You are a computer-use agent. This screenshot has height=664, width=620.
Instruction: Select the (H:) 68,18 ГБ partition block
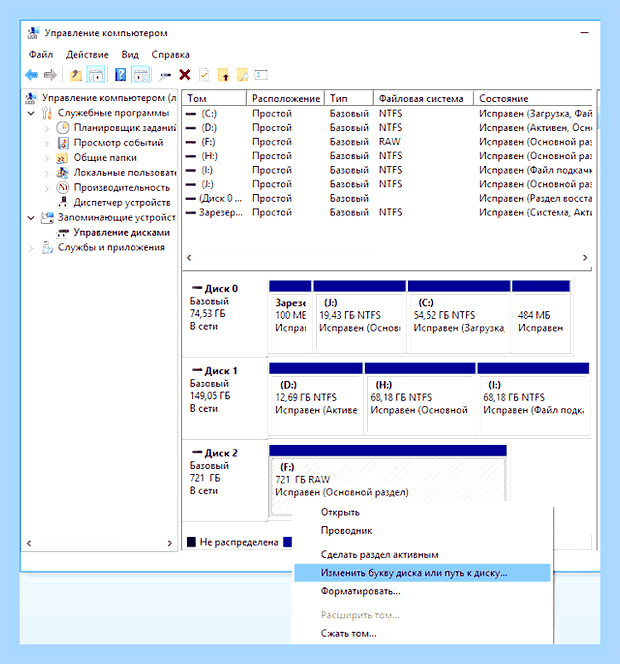[x=420, y=398]
